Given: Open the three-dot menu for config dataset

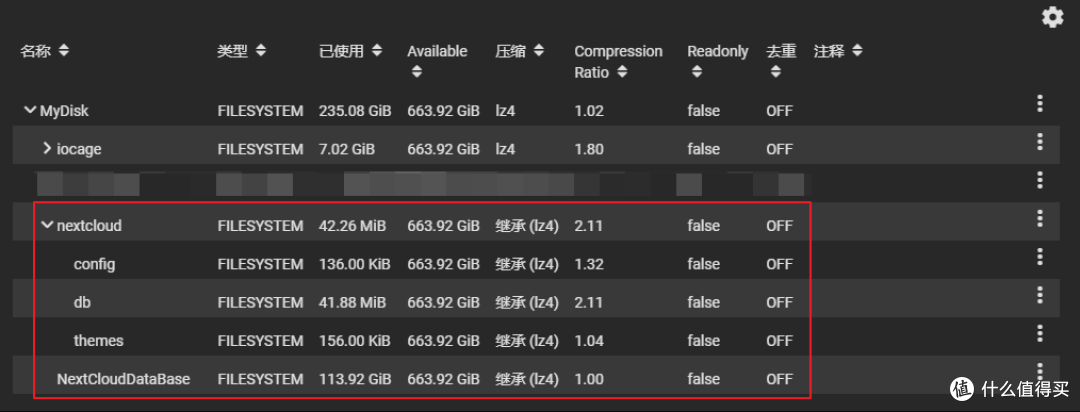Looking at the screenshot, I should (x=1040, y=257).
